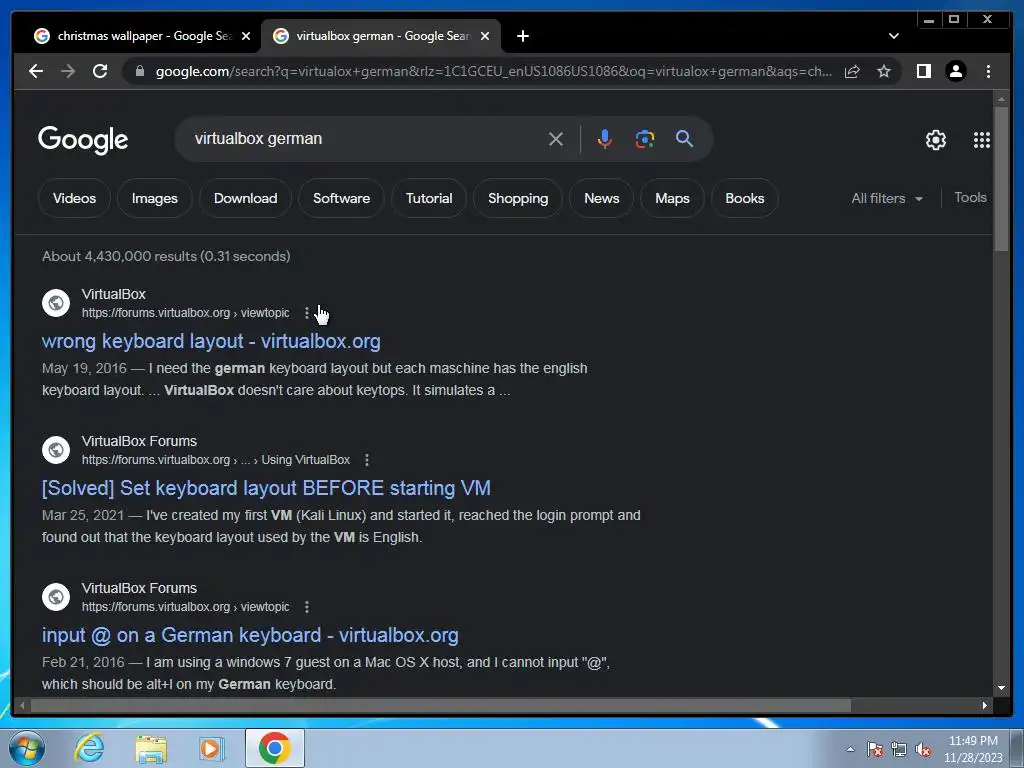Launch Internet Explorer from taskbar
This screenshot has width=1024, height=768.
tap(89, 748)
